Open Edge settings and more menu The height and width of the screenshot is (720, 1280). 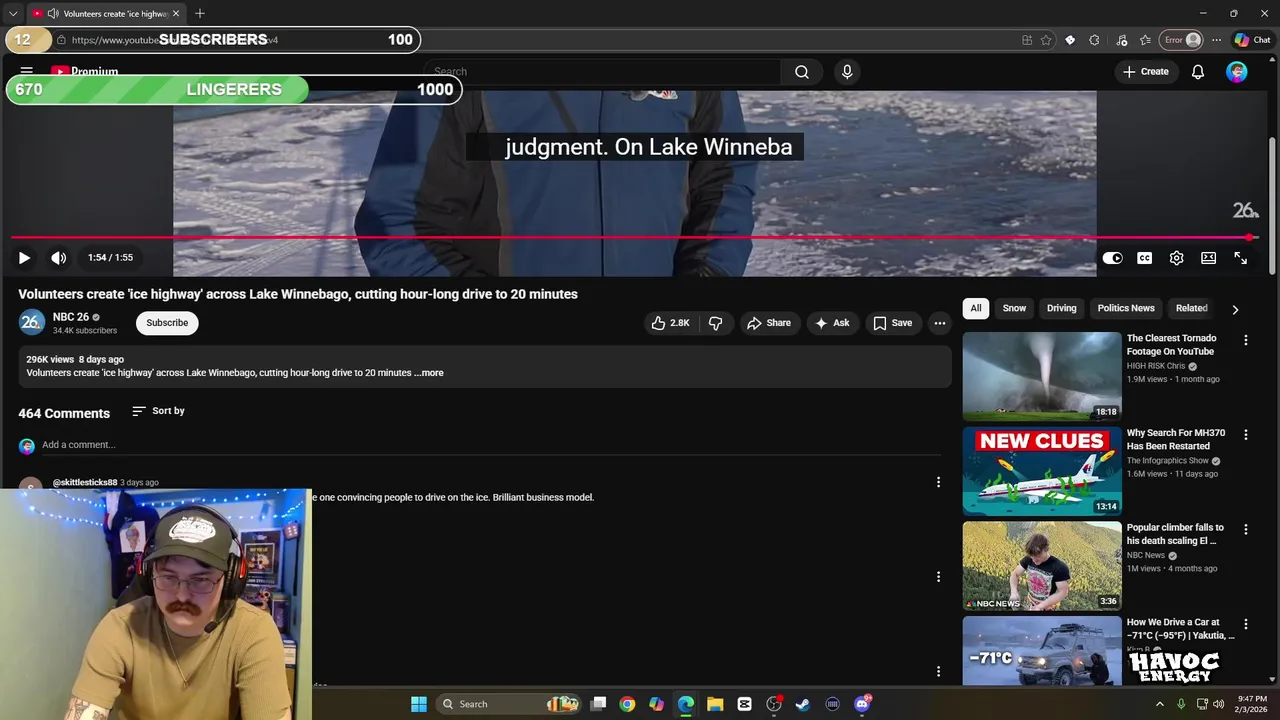pyautogui.click(x=1216, y=40)
